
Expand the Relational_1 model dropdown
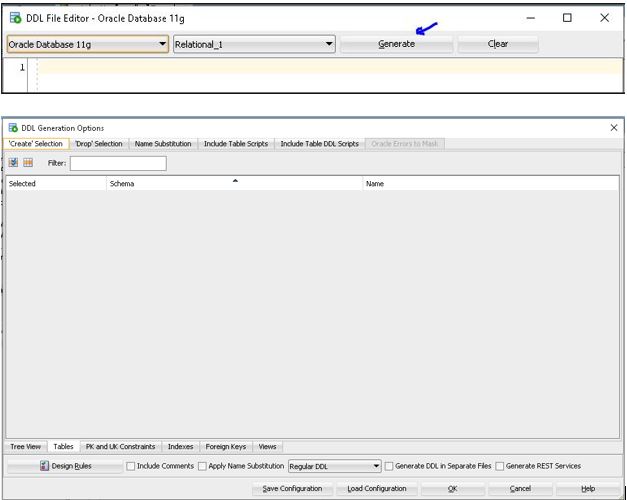point(254,44)
